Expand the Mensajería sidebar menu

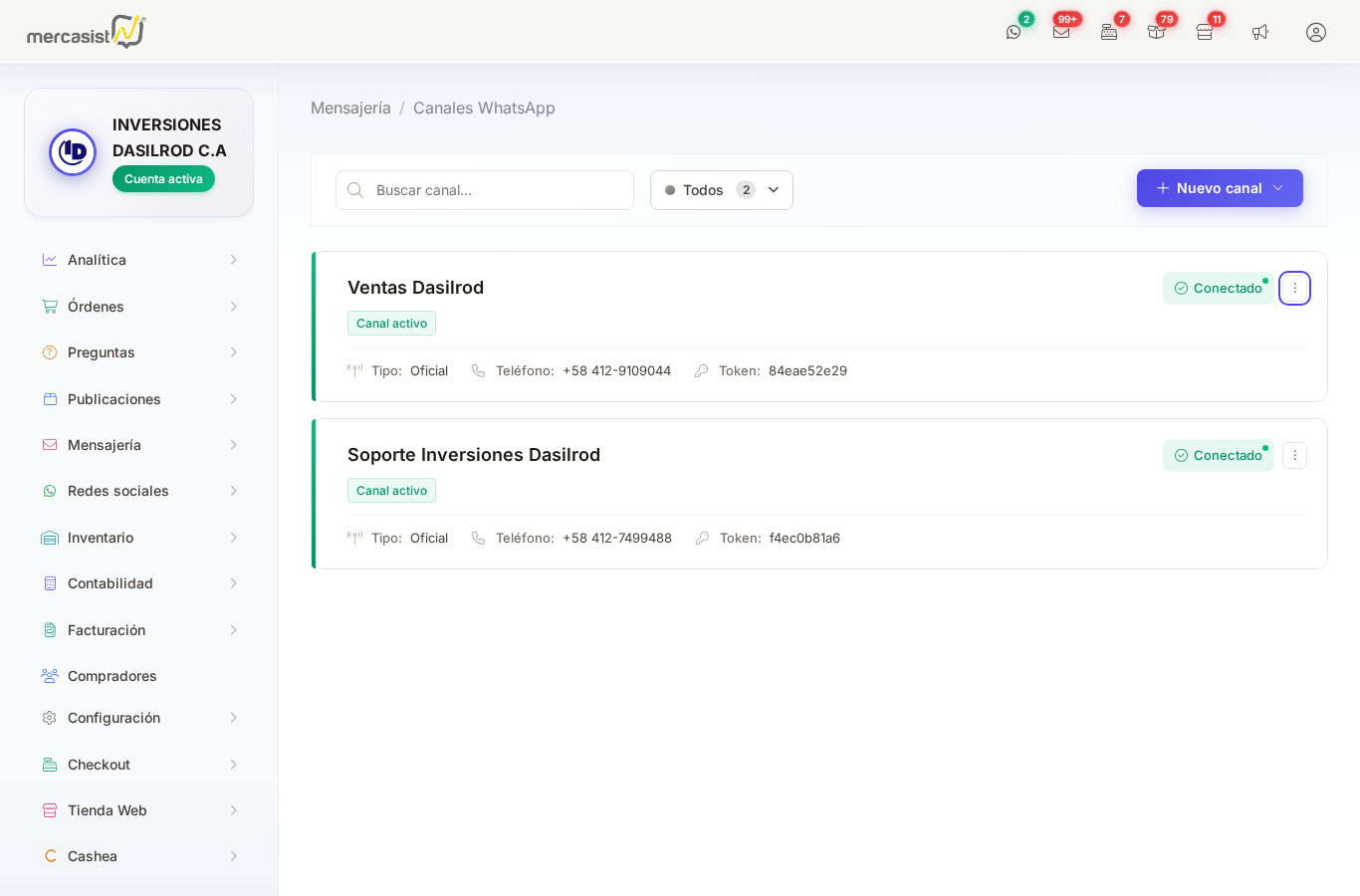(x=139, y=445)
